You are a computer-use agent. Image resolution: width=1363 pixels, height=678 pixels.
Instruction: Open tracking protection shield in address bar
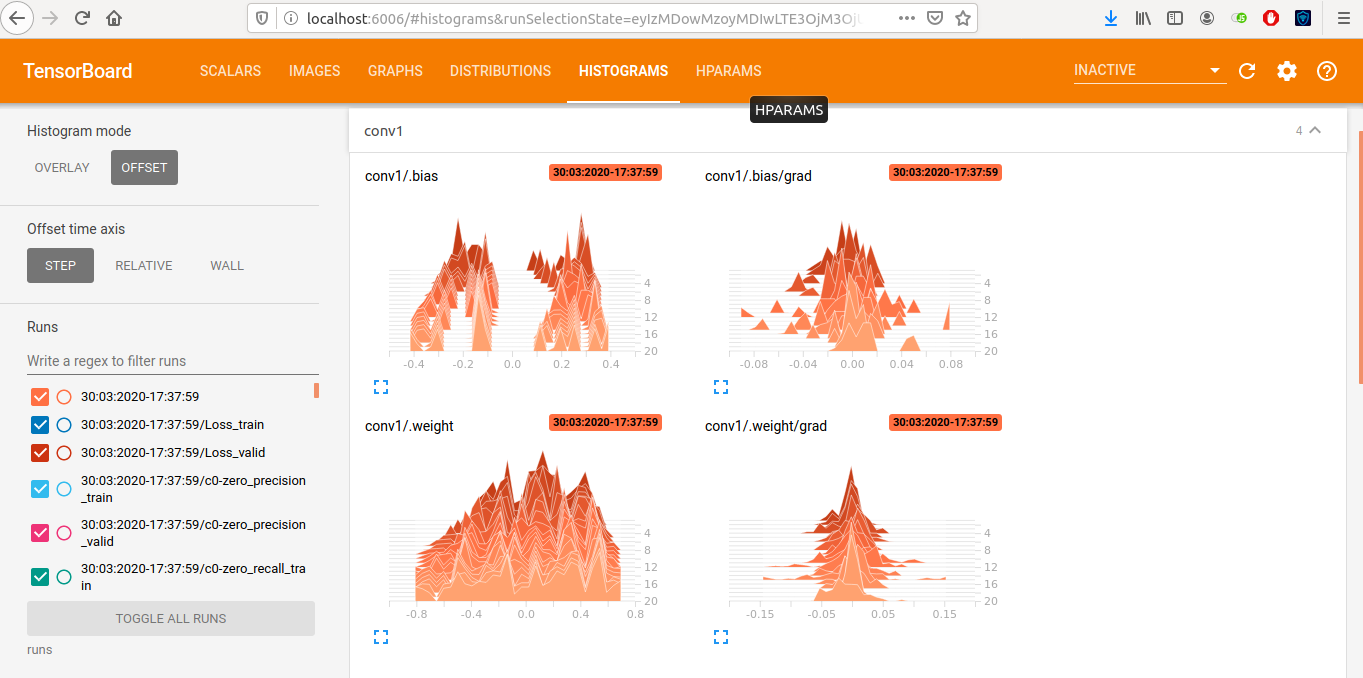coord(263,18)
